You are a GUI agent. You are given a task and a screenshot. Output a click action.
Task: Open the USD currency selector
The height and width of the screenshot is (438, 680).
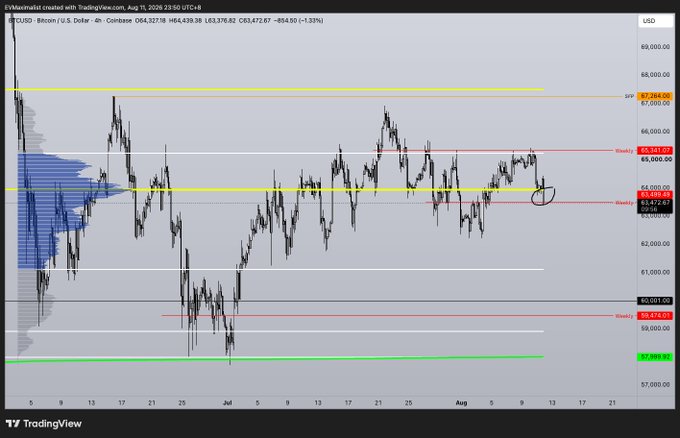coord(655,21)
